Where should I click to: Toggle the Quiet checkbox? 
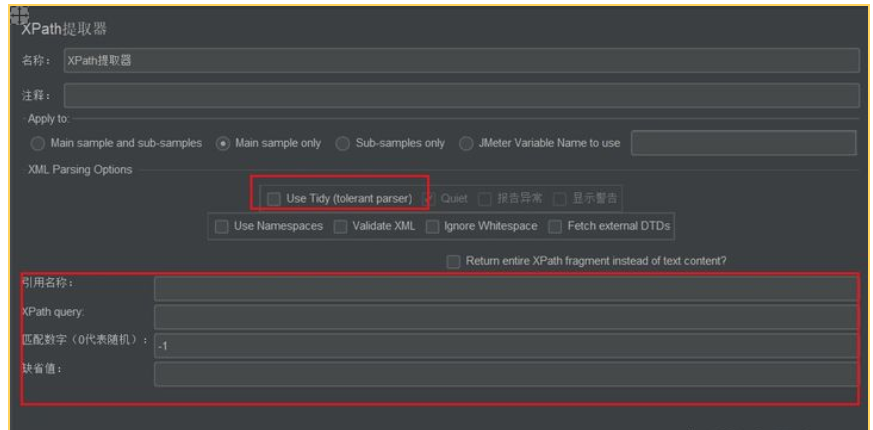[x=429, y=198]
